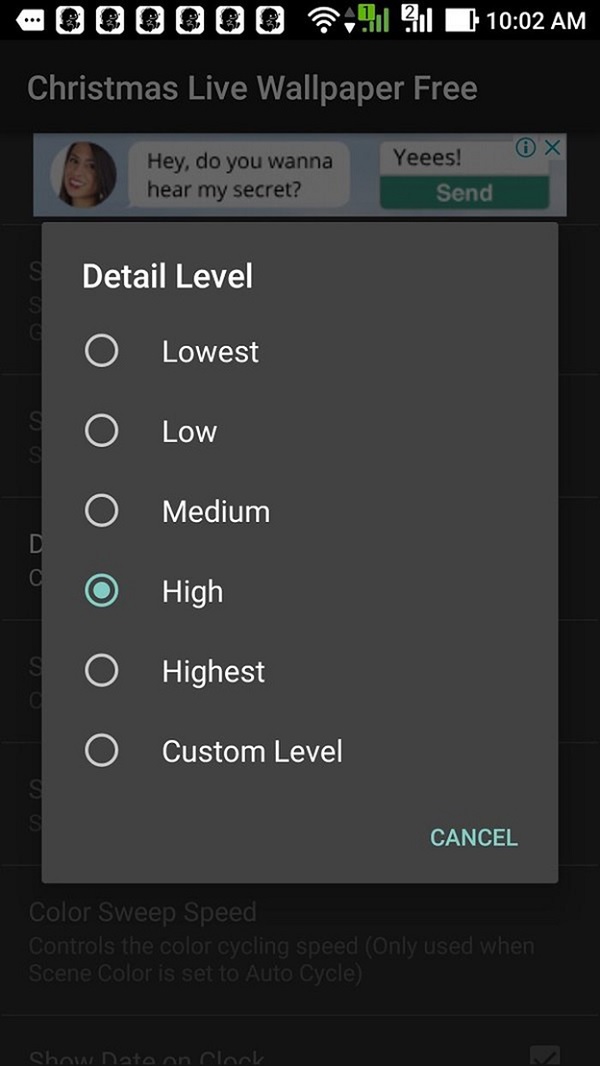This screenshot has width=600, height=1066.
Task: Select the Custom Level radio button
Action: [102, 751]
